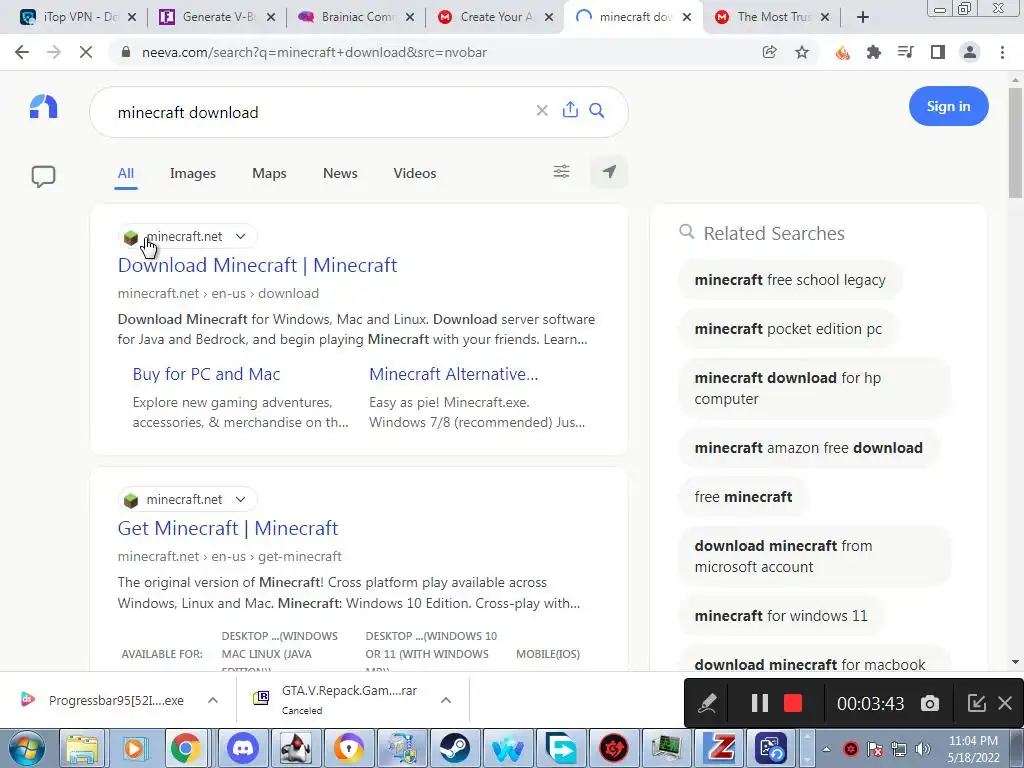
Task: Switch to Videos tab
Action: [415, 173]
